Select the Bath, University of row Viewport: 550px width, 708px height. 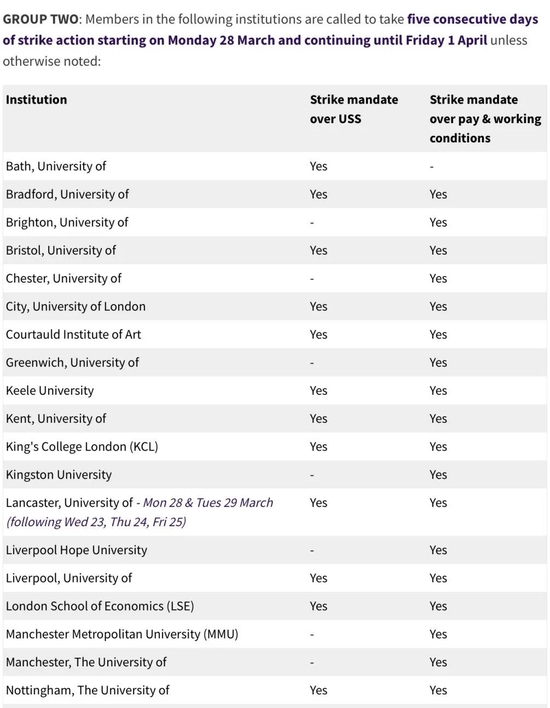pos(275,166)
